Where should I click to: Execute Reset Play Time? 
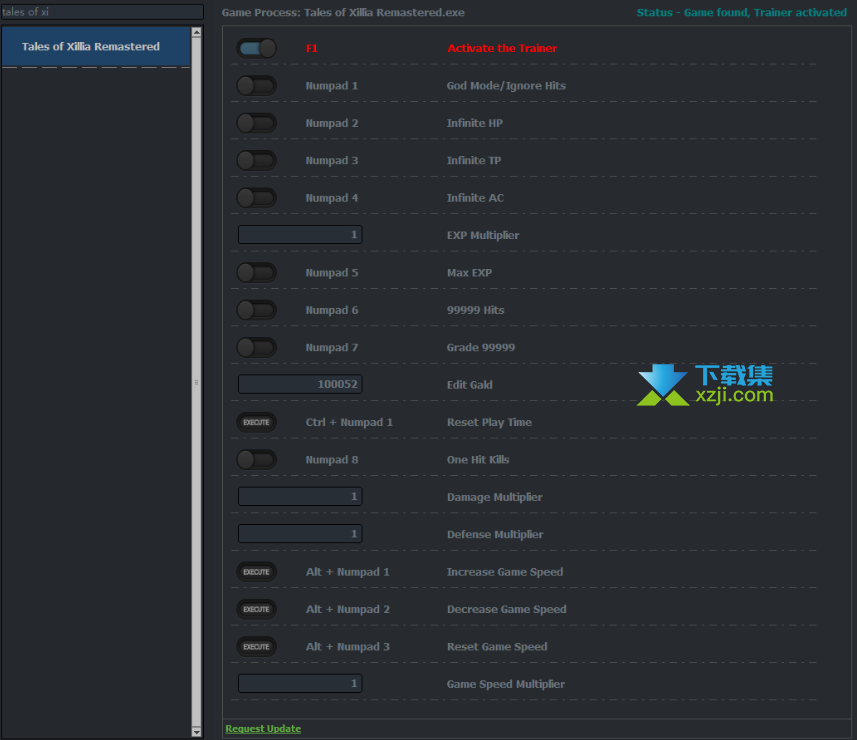tap(257, 422)
